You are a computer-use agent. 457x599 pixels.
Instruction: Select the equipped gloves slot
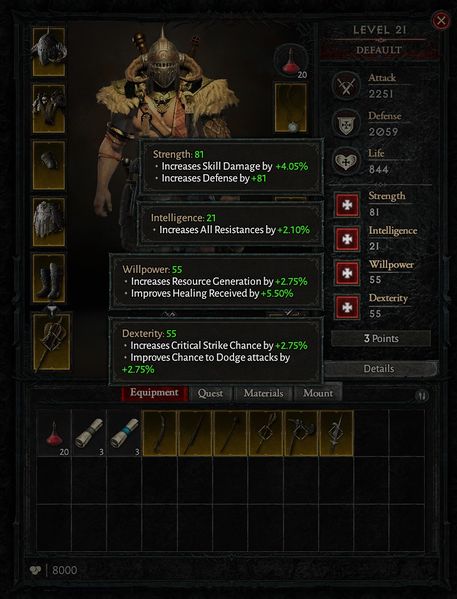[49, 165]
